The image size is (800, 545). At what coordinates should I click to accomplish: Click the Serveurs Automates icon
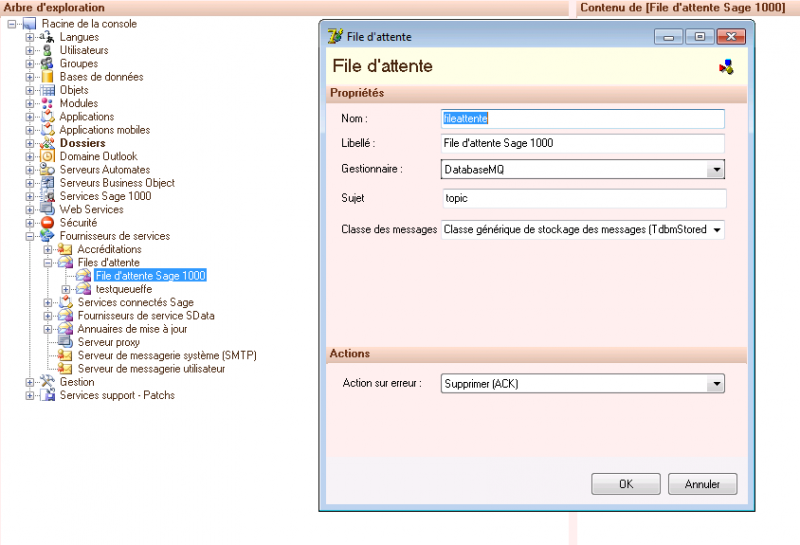pos(47,169)
